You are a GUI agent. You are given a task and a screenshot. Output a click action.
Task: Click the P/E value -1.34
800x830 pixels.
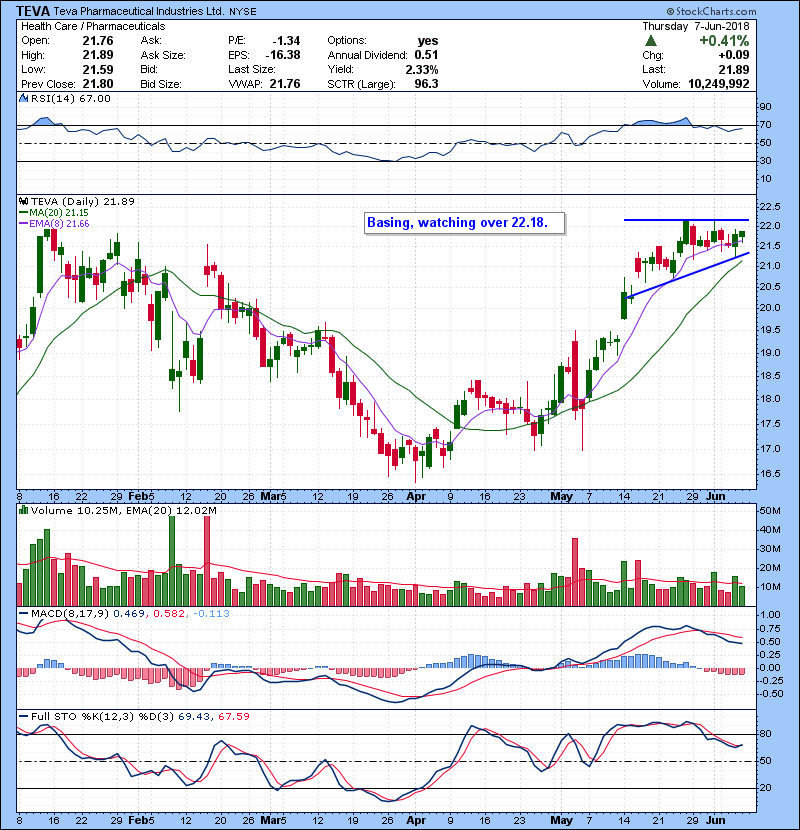286,41
